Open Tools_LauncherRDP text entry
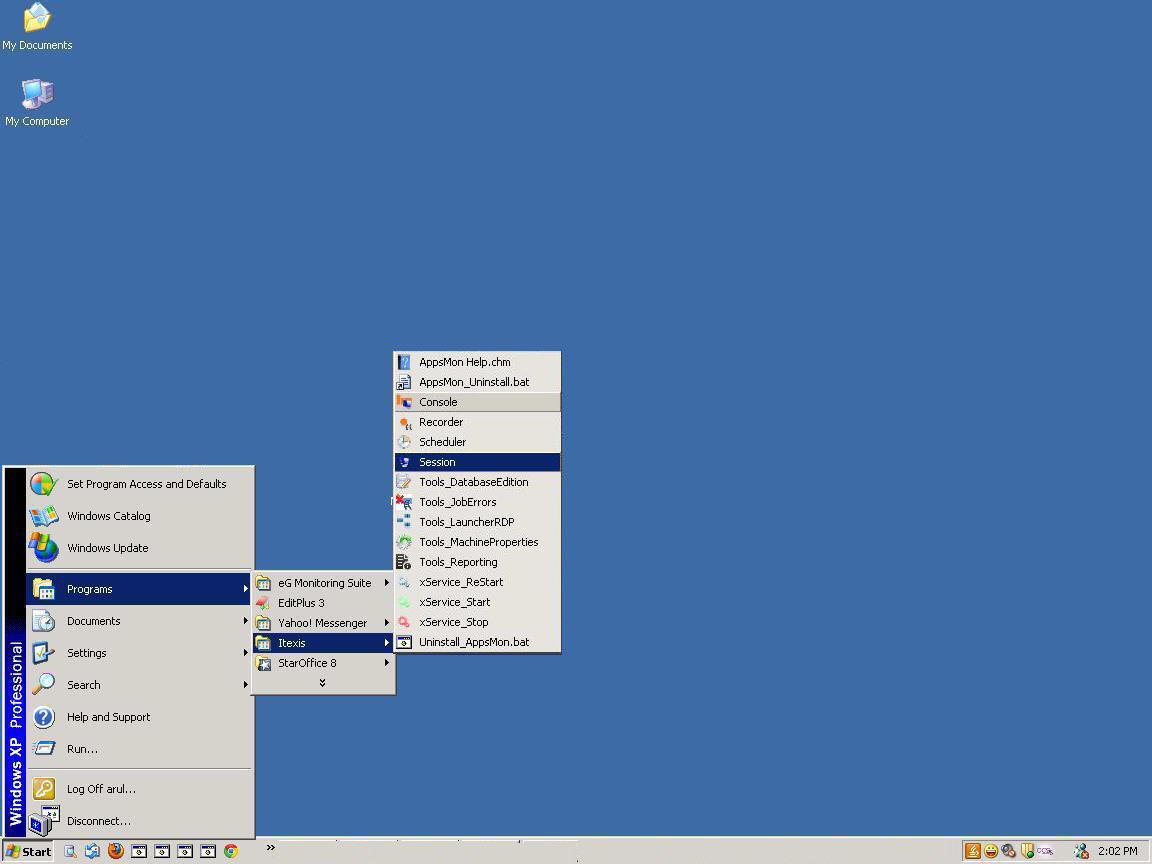 [467, 522]
